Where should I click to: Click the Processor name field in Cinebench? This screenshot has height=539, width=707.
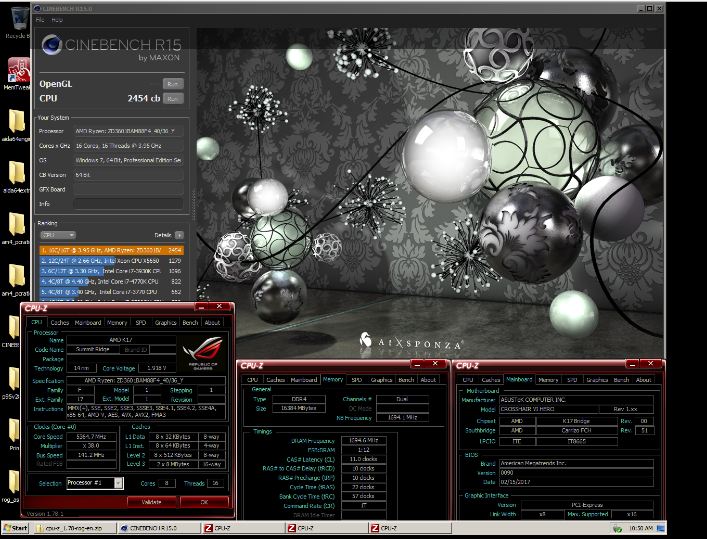(x=129, y=131)
